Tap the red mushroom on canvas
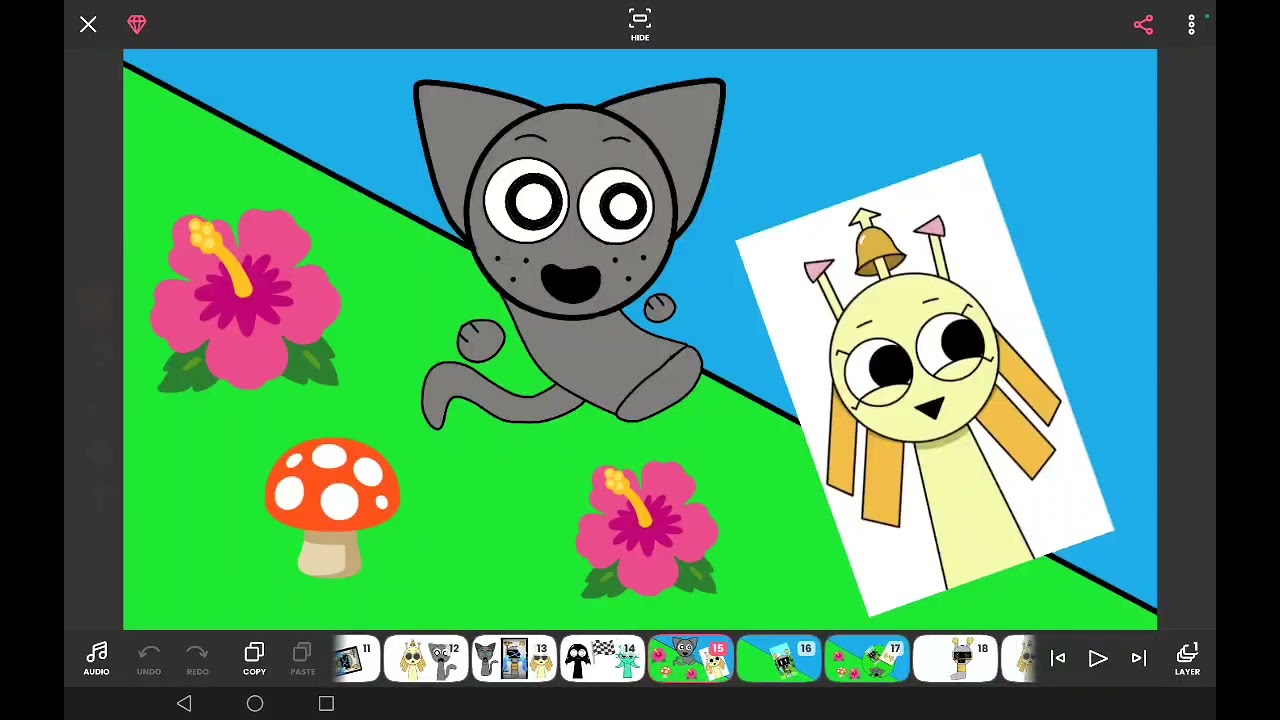1280x720 pixels. 332,507
